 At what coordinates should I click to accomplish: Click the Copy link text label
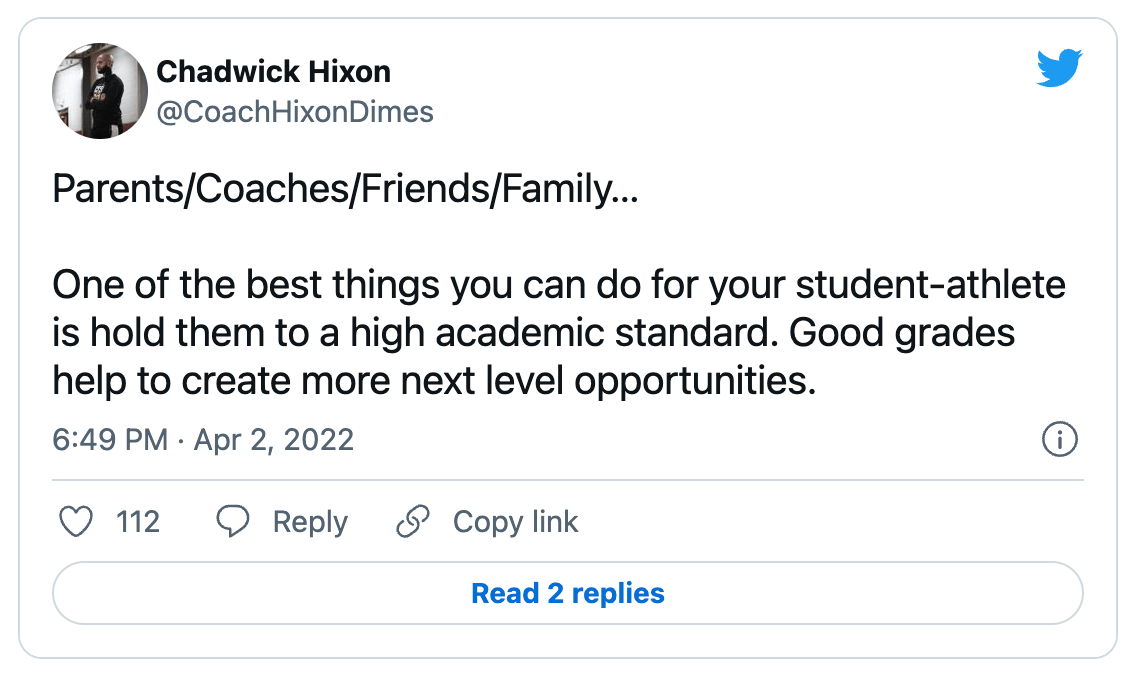click(x=516, y=521)
